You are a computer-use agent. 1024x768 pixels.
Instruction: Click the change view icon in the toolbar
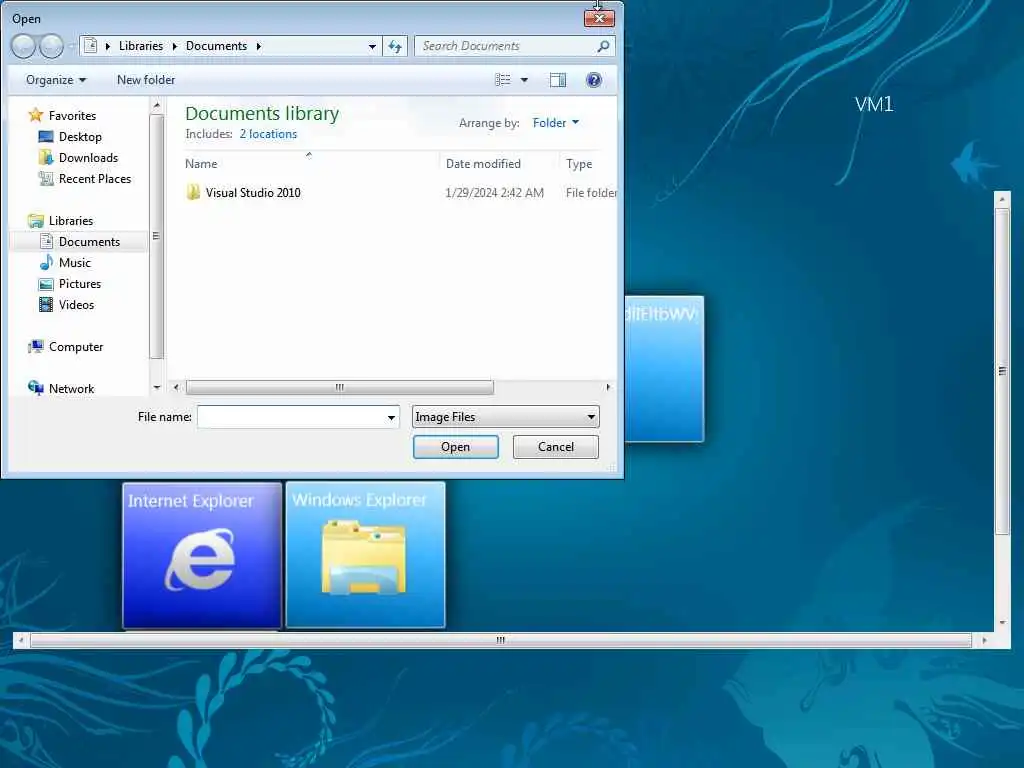coord(502,80)
